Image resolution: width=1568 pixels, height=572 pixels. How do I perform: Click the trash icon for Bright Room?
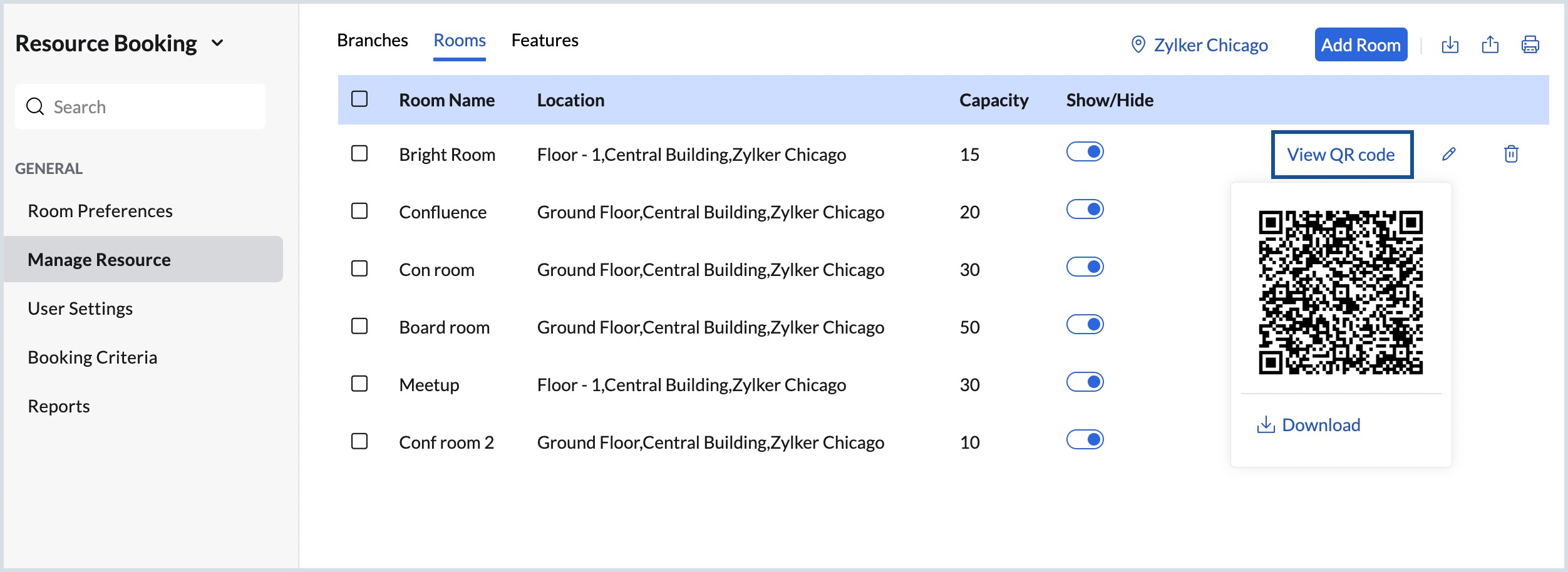(1511, 154)
